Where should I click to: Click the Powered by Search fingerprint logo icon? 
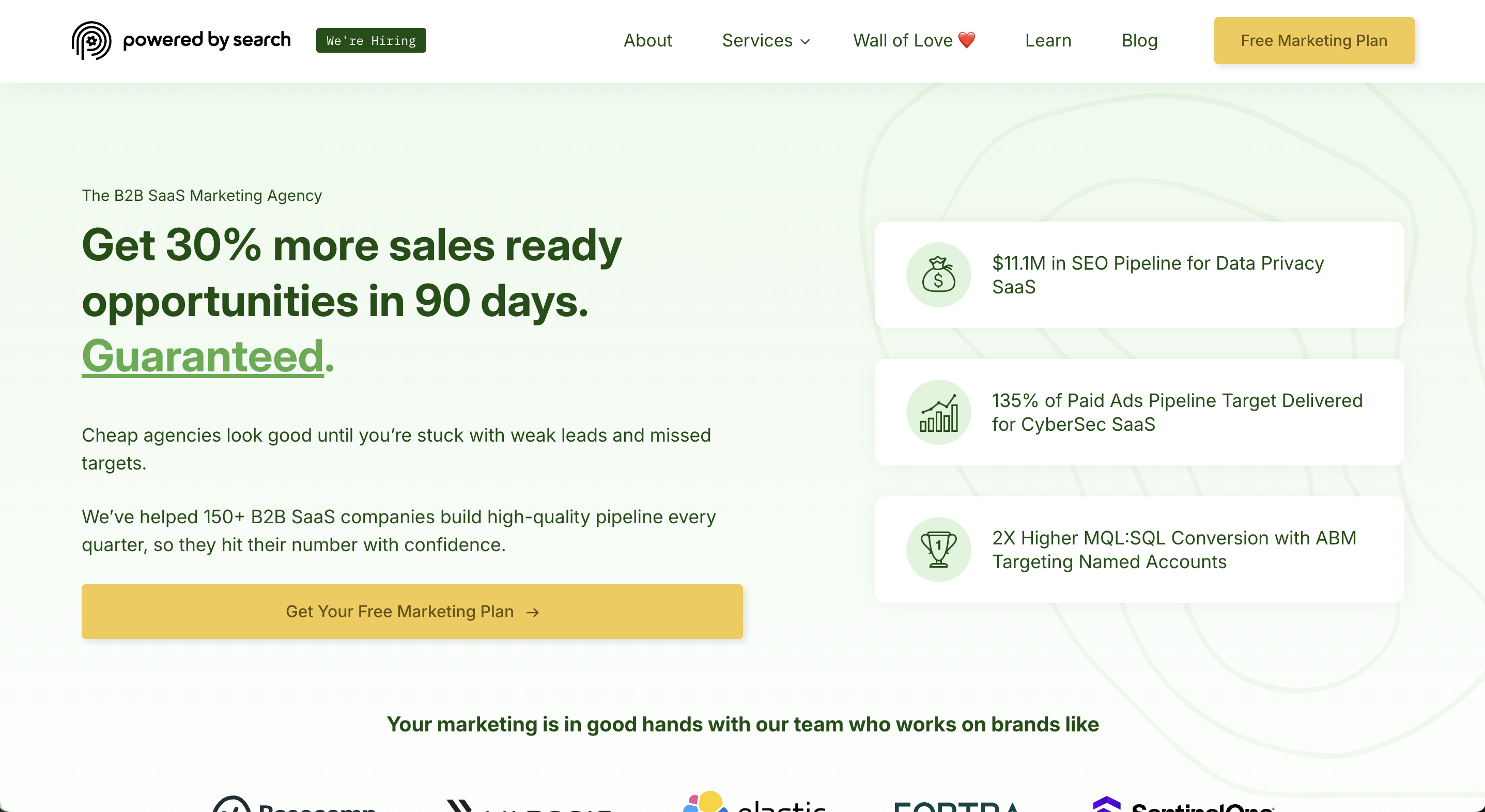91,40
